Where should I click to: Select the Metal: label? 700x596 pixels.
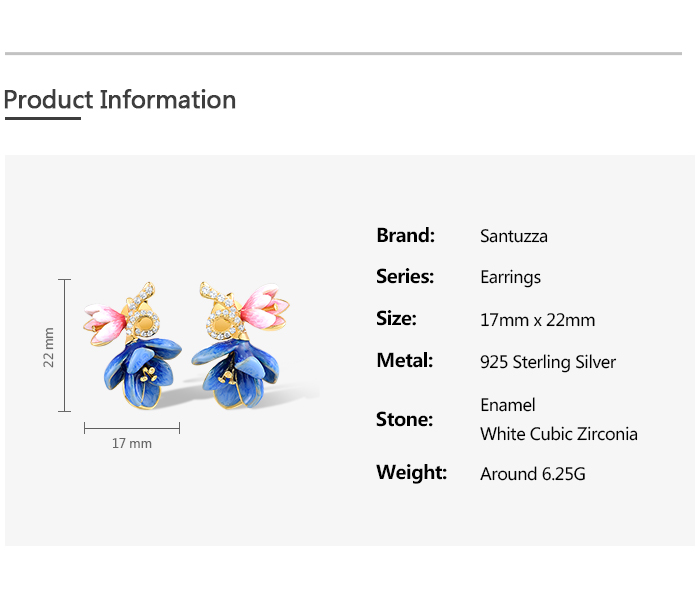point(404,361)
